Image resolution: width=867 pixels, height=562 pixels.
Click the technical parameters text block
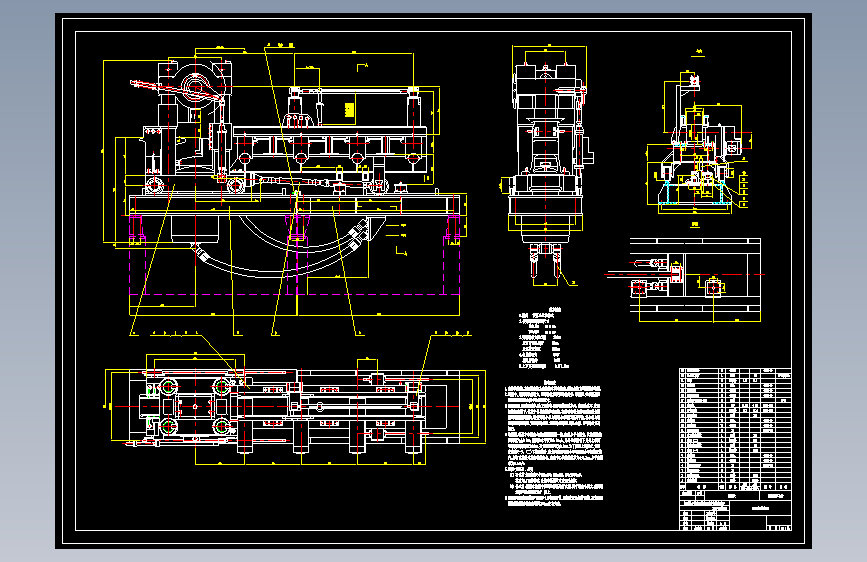544,337
